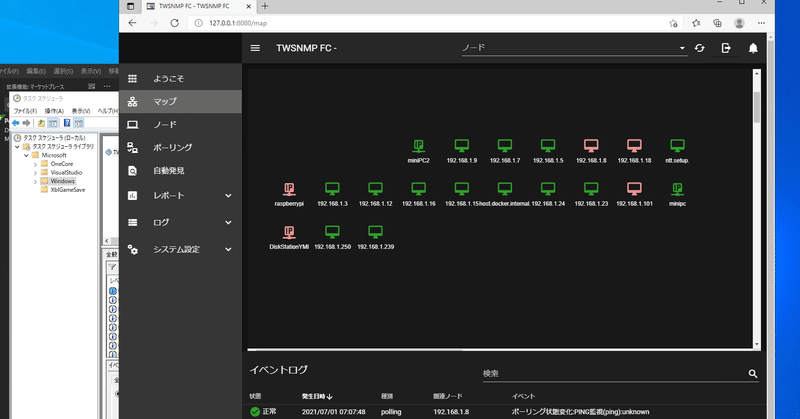Open 操作(A) menu in Task Scheduler

click(x=54, y=111)
